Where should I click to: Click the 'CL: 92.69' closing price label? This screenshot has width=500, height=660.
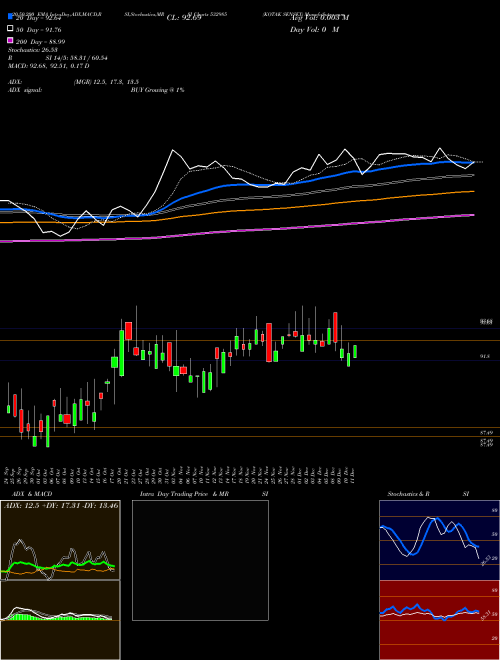coord(184,18)
